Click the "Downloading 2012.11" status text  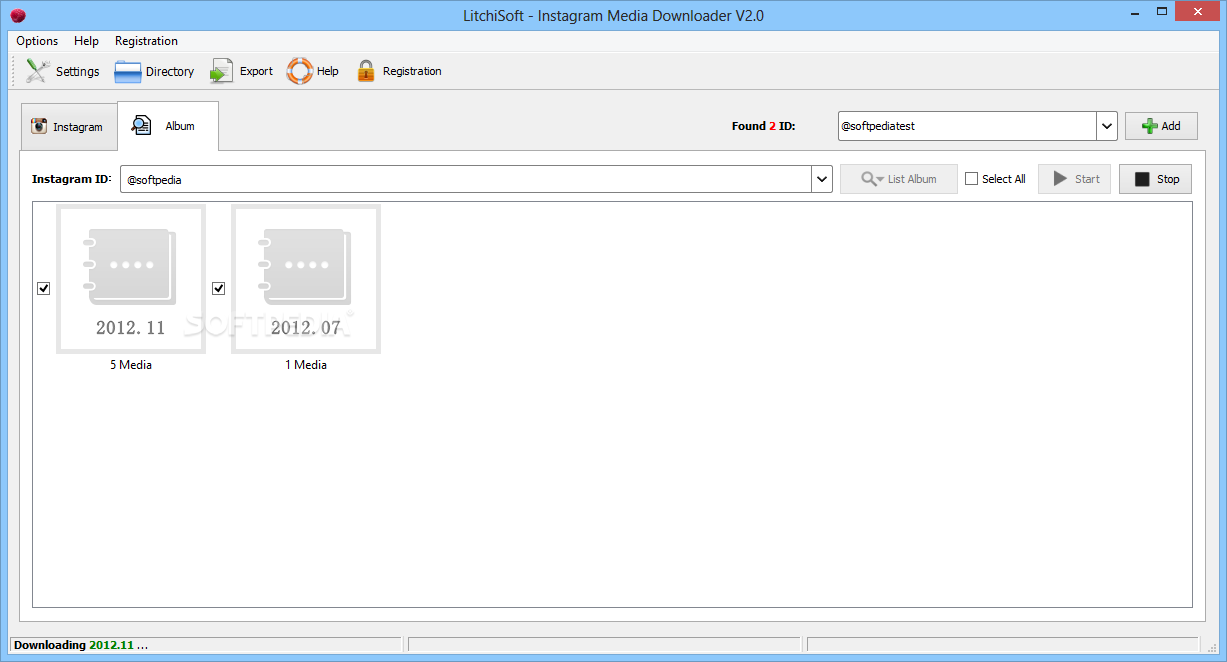81,645
